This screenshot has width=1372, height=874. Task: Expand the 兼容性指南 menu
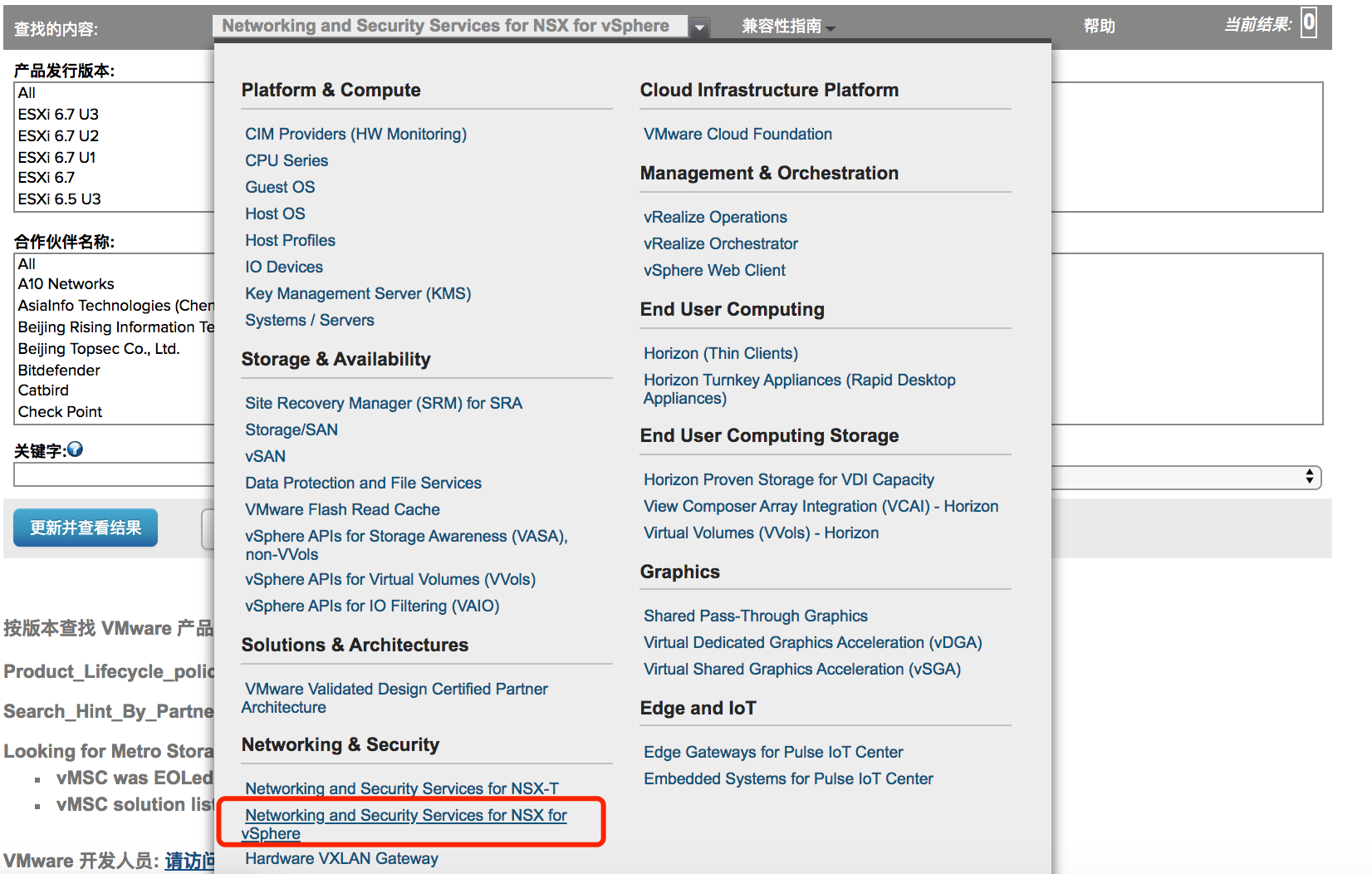point(788,27)
